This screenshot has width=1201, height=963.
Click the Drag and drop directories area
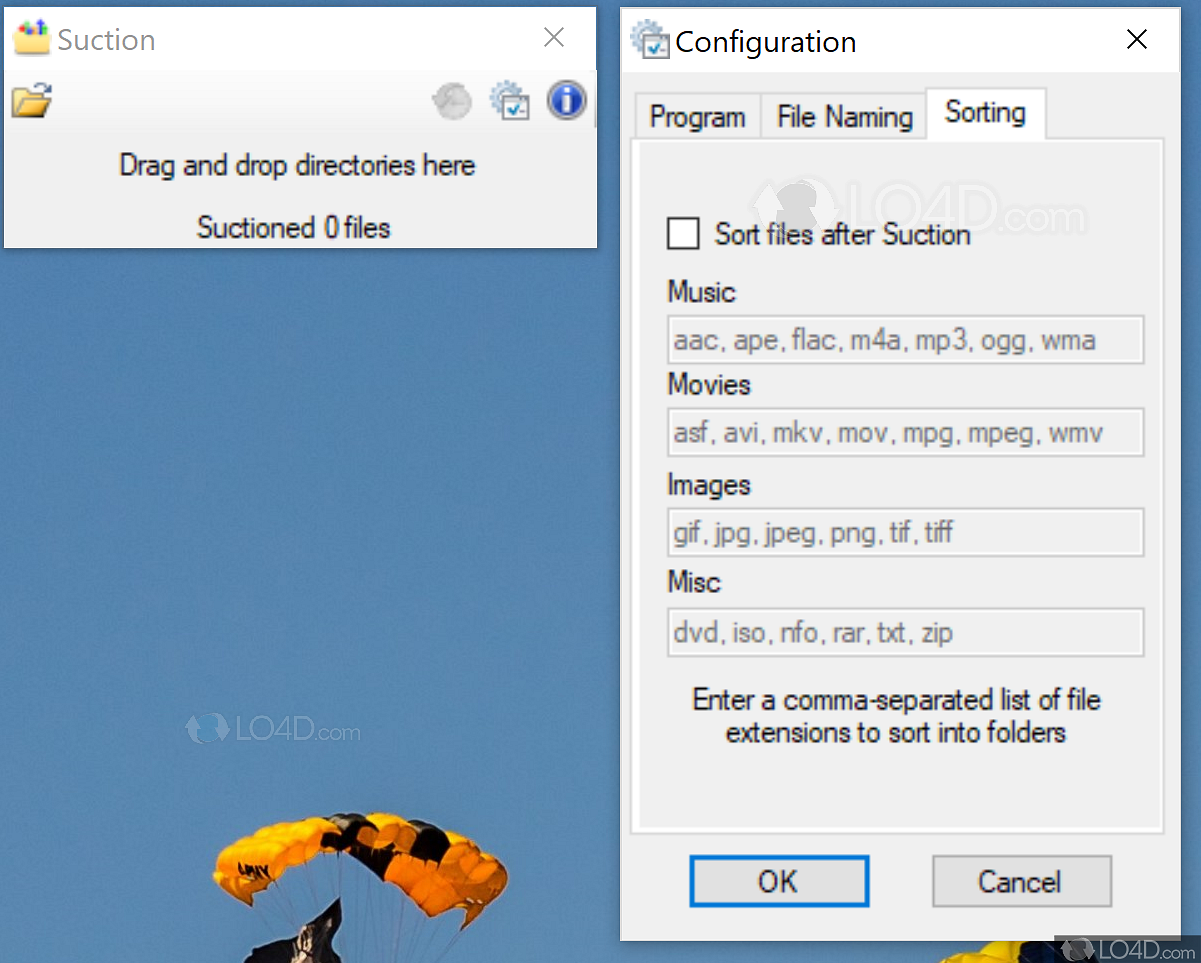click(297, 165)
